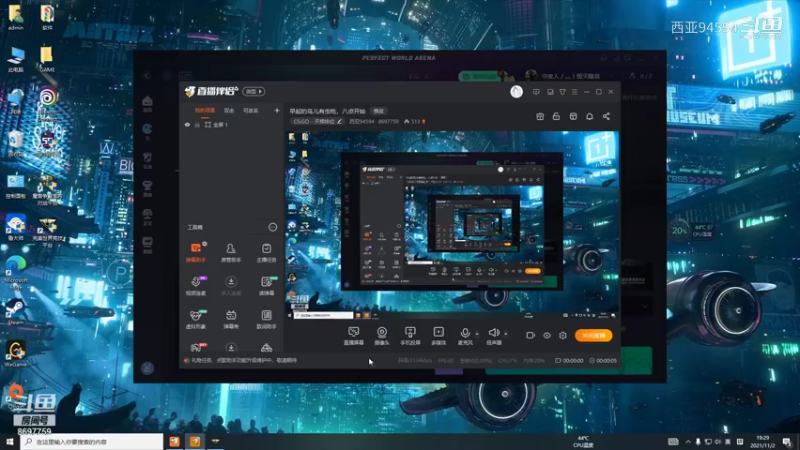Click the notice text in the status bar
Viewport: 800px width, 450px height.
pos(244,360)
